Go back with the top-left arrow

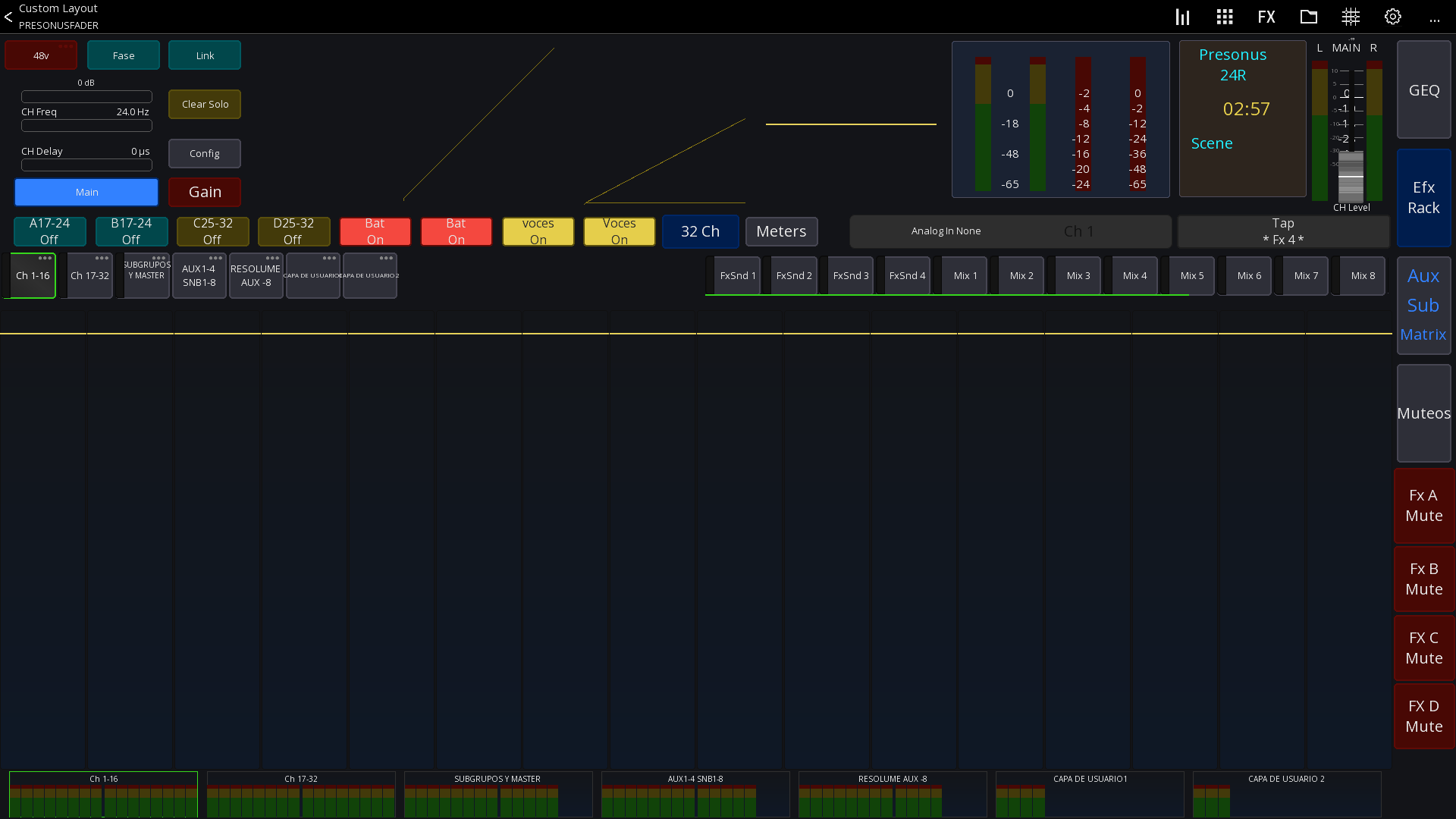pyautogui.click(x=8, y=17)
